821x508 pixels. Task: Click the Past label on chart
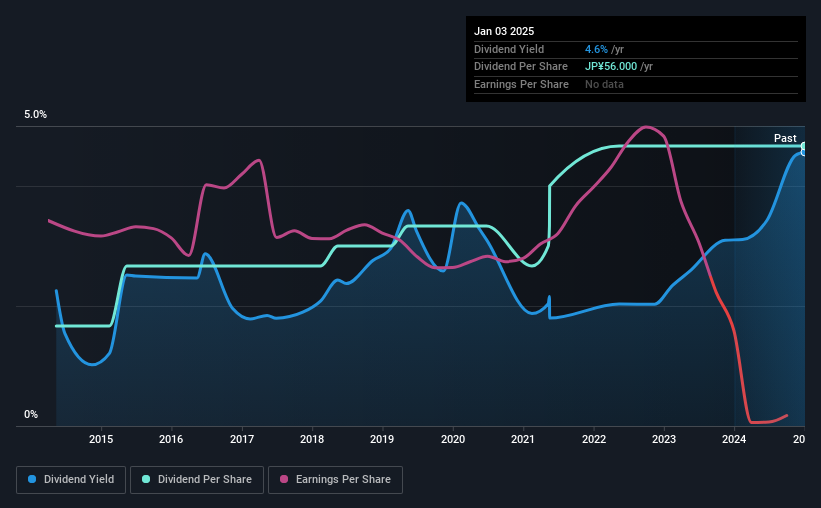coord(785,138)
